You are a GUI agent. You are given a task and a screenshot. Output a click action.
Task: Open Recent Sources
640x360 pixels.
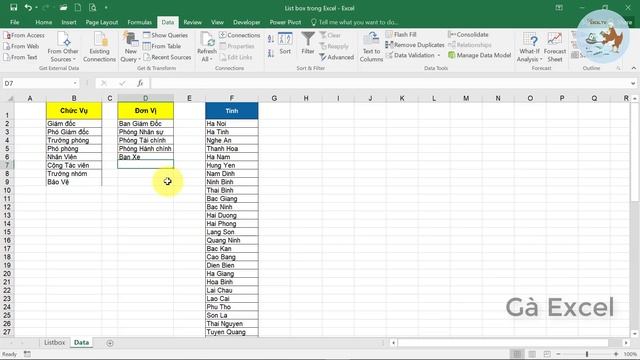pyautogui.click(x=167, y=57)
